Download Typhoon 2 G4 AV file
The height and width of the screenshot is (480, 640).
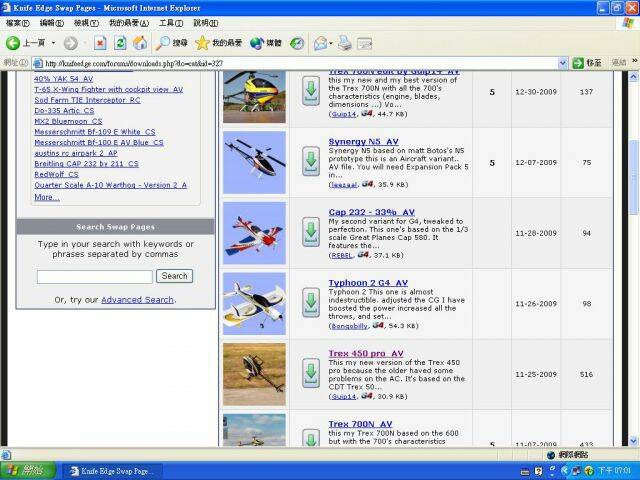(311, 302)
